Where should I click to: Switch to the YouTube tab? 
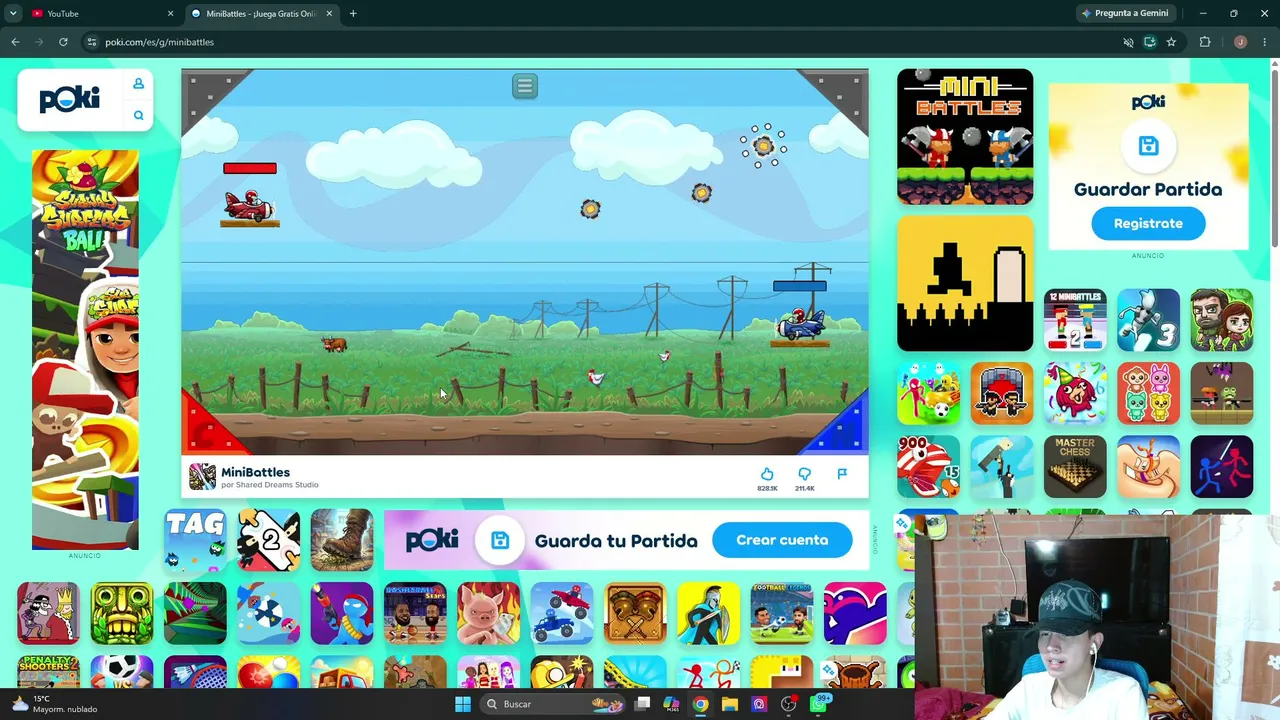[x=100, y=13]
